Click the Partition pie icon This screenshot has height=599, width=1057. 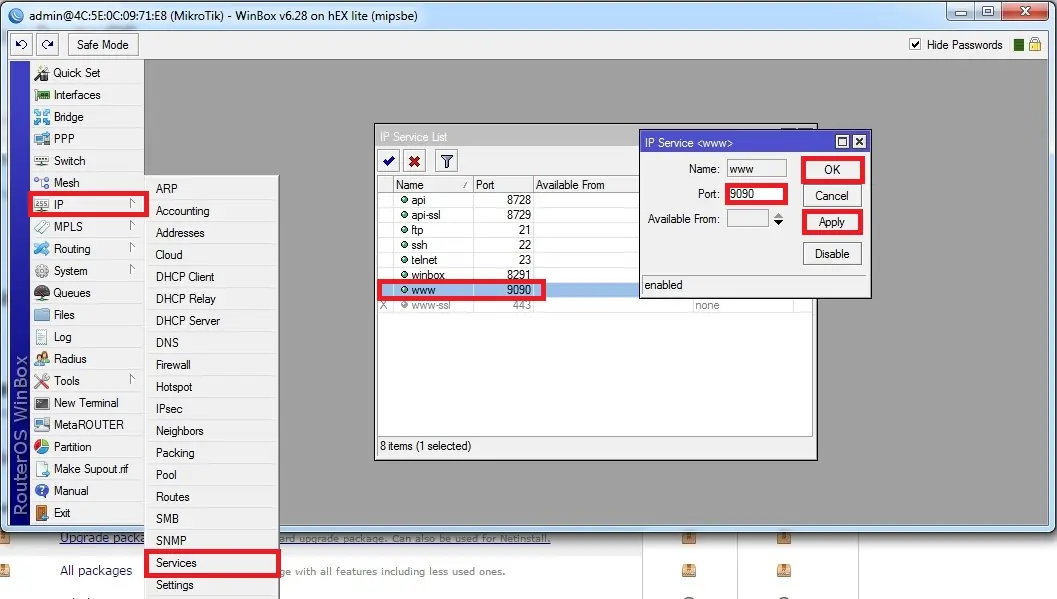(x=42, y=447)
